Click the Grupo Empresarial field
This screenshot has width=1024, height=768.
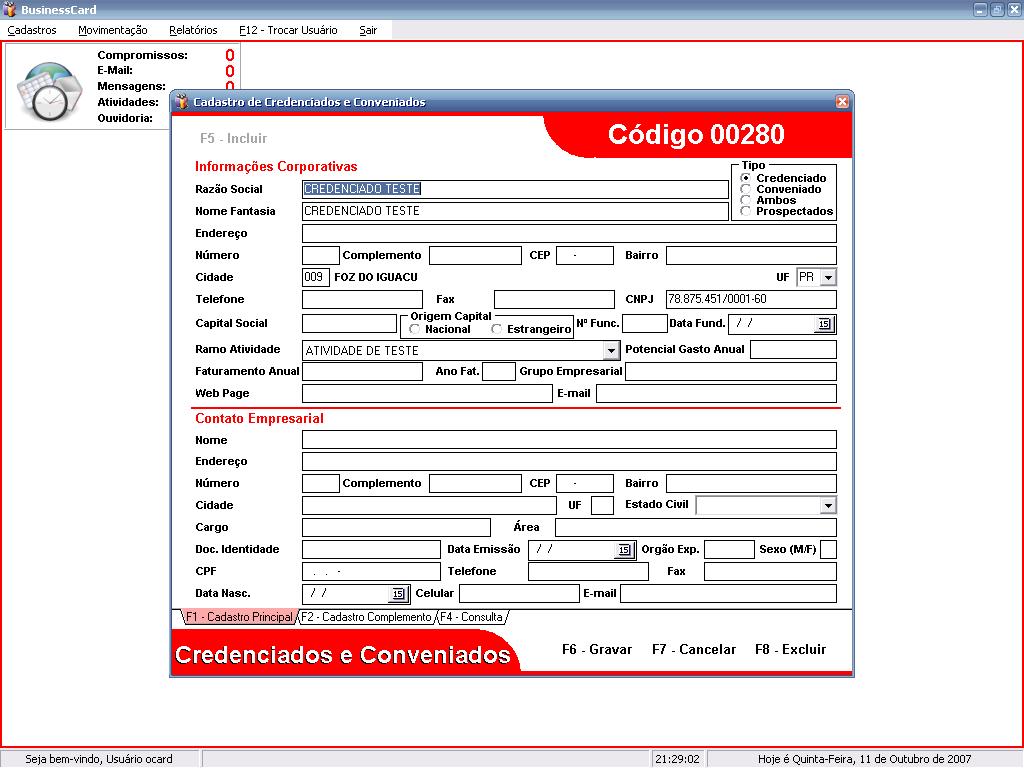[731, 372]
